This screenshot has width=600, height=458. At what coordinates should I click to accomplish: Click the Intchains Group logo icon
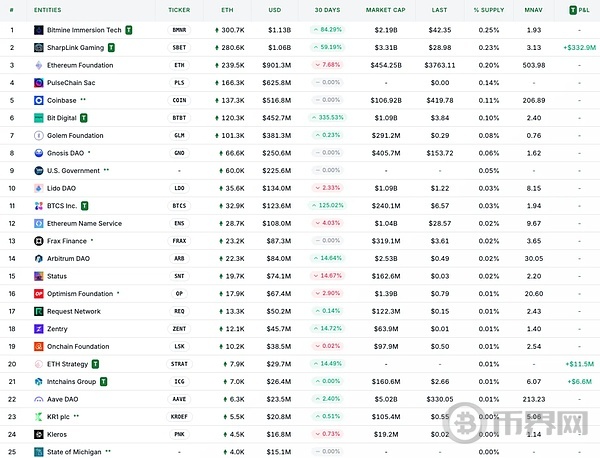[x=39, y=381]
